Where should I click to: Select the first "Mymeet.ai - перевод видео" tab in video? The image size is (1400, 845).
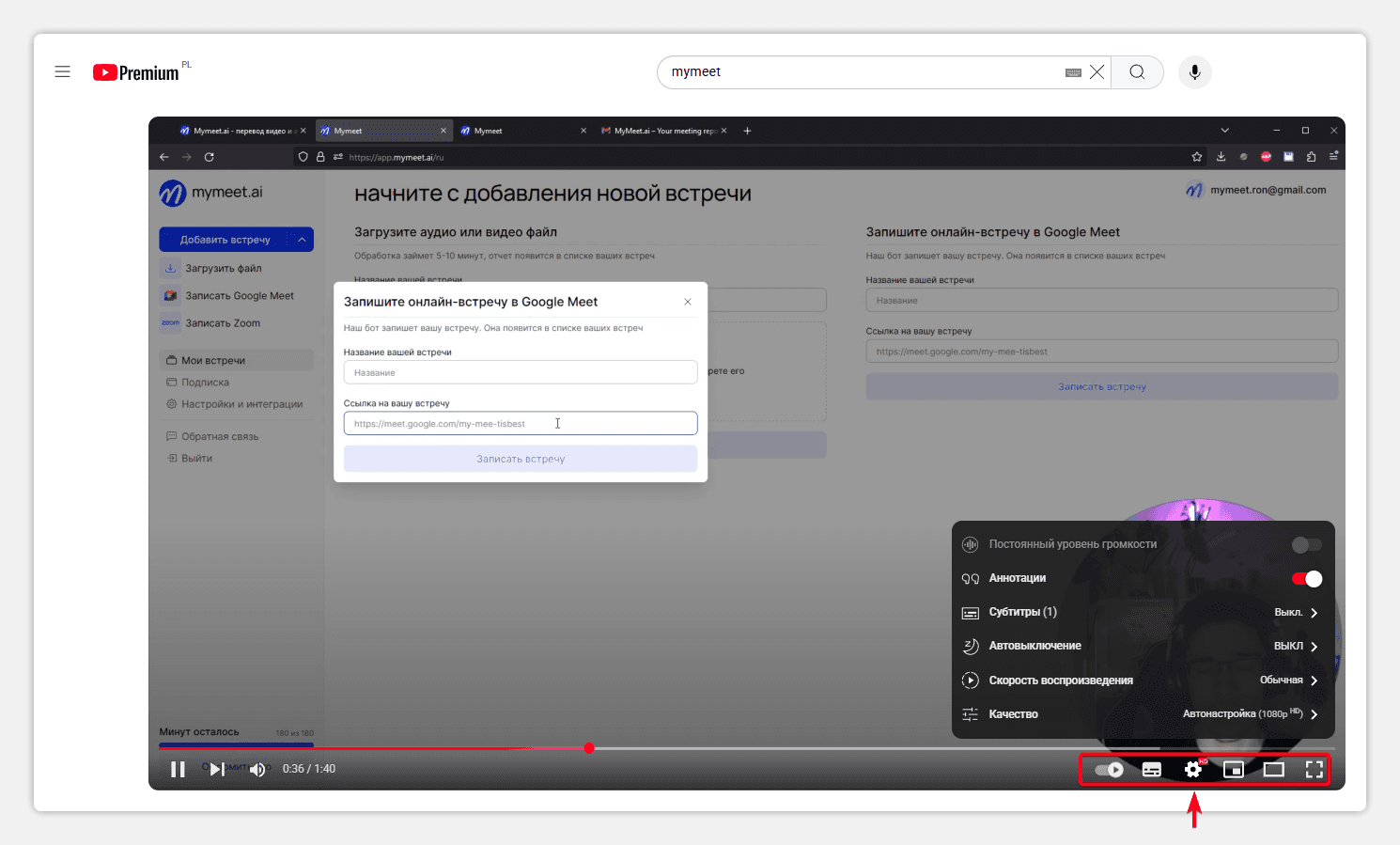coord(243,131)
